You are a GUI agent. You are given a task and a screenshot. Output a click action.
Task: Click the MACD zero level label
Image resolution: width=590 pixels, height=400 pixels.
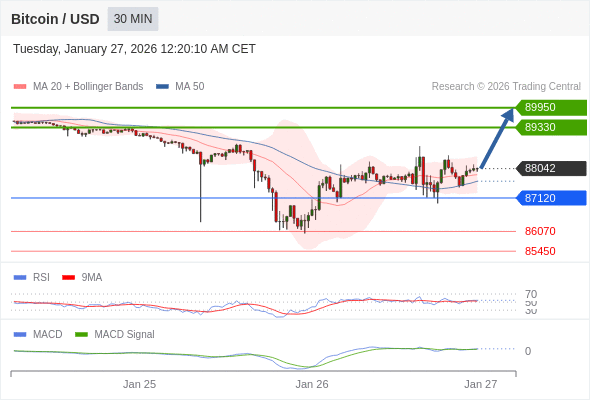pos(528,351)
